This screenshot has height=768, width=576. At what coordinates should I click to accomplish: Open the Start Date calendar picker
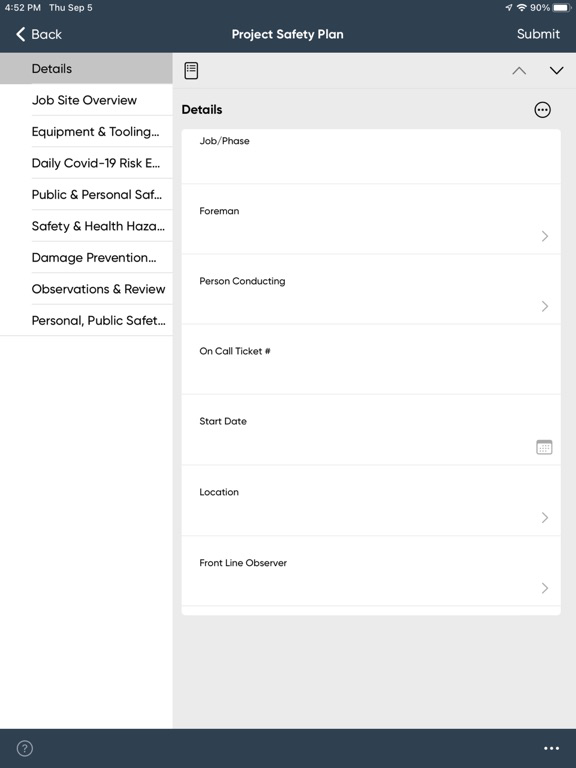(544, 447)
